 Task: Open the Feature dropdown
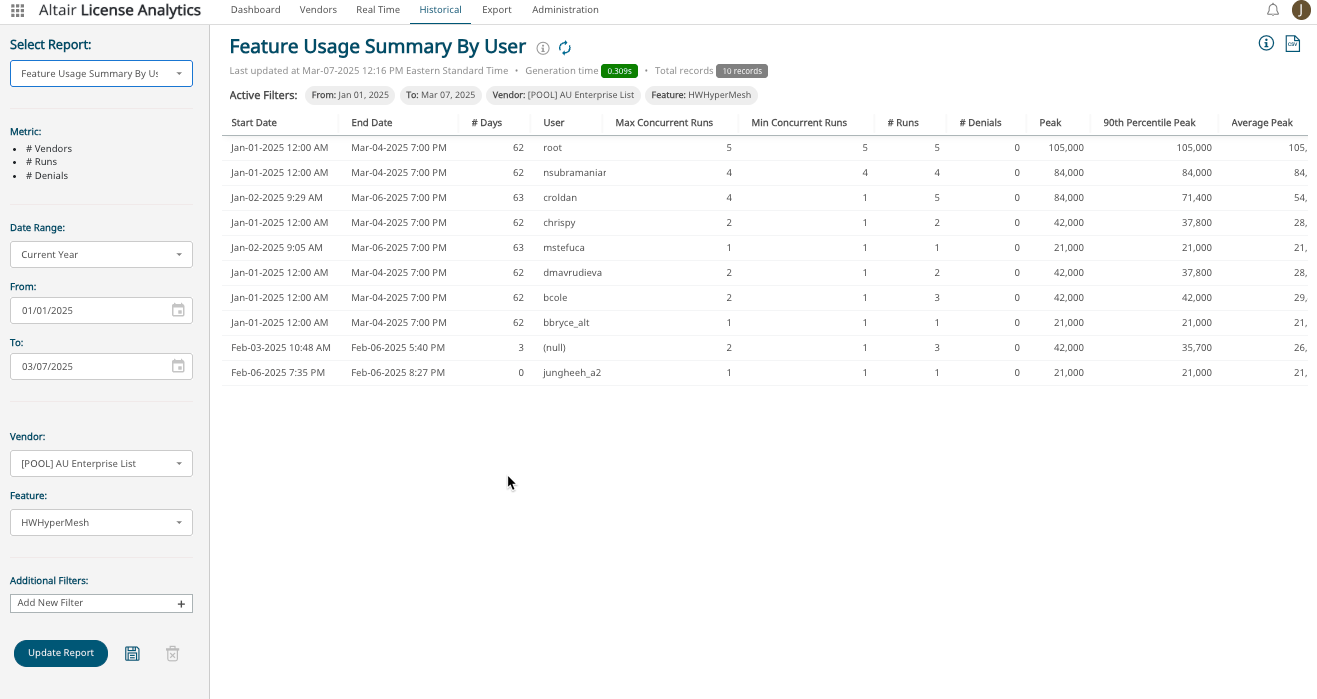pos(101,522)
